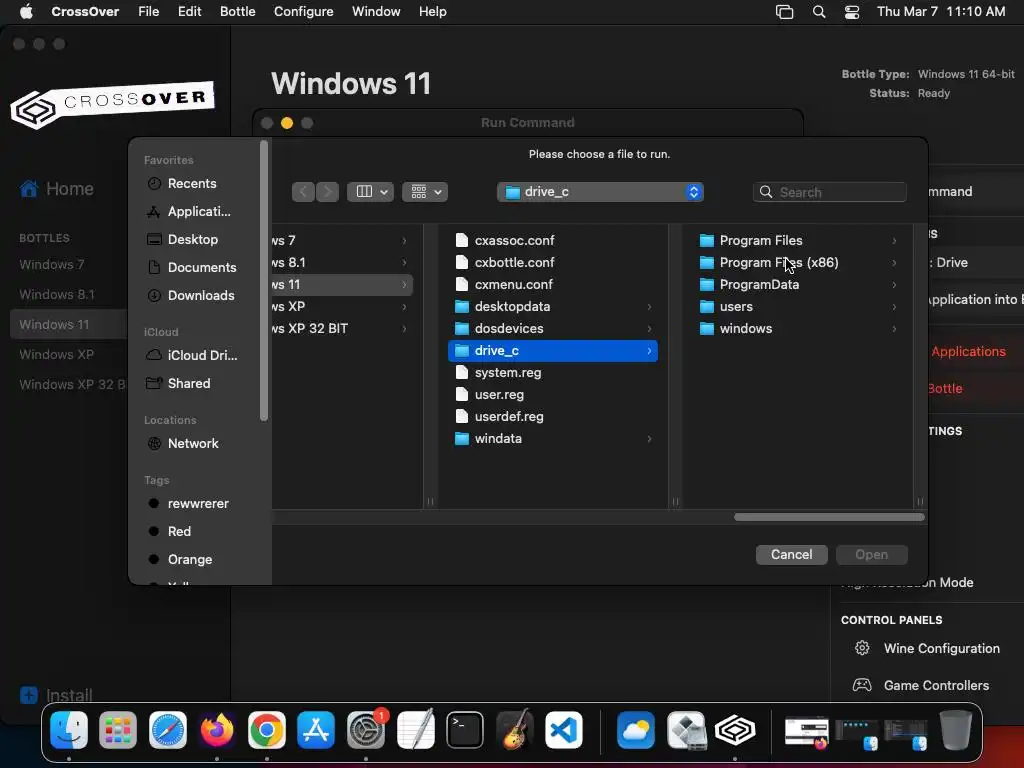Click the Home icon in CrossOver sidebar
This screenshot has width=1024, height=768.
29,189
